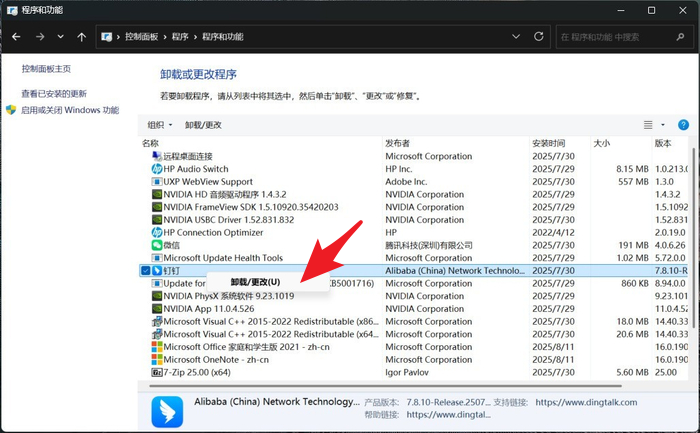Sort by 大小 column header

click(602, 143)
